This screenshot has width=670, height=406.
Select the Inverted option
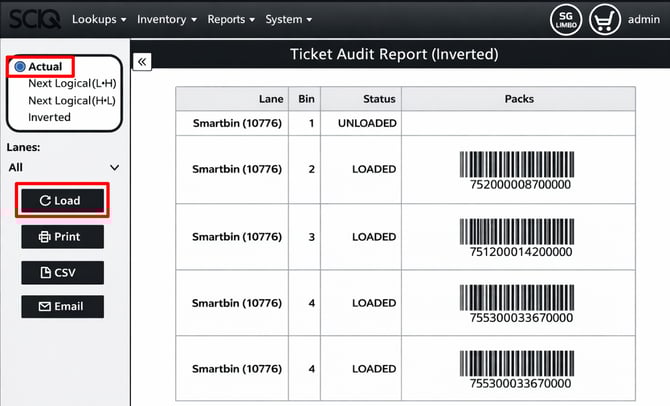point(49,117)
